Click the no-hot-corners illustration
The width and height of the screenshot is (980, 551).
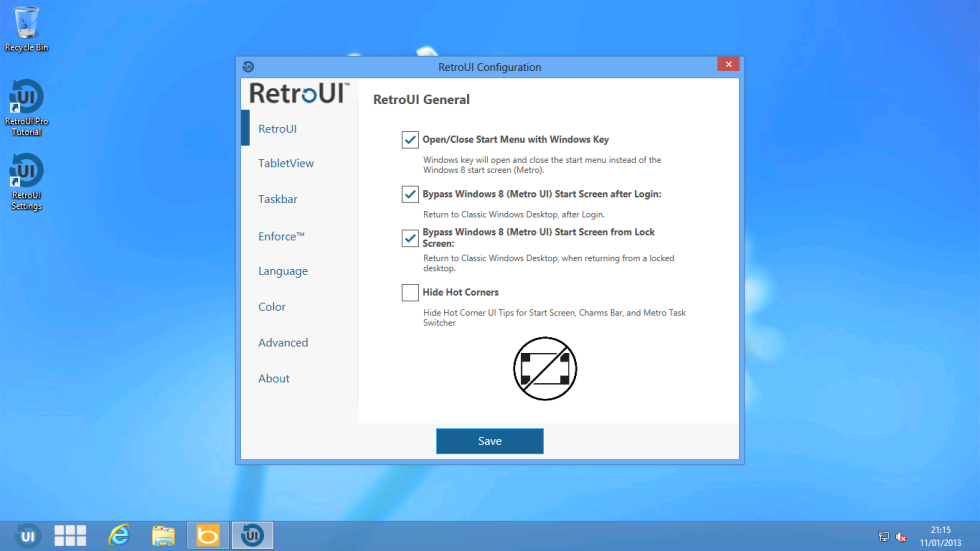pos(545,369)
